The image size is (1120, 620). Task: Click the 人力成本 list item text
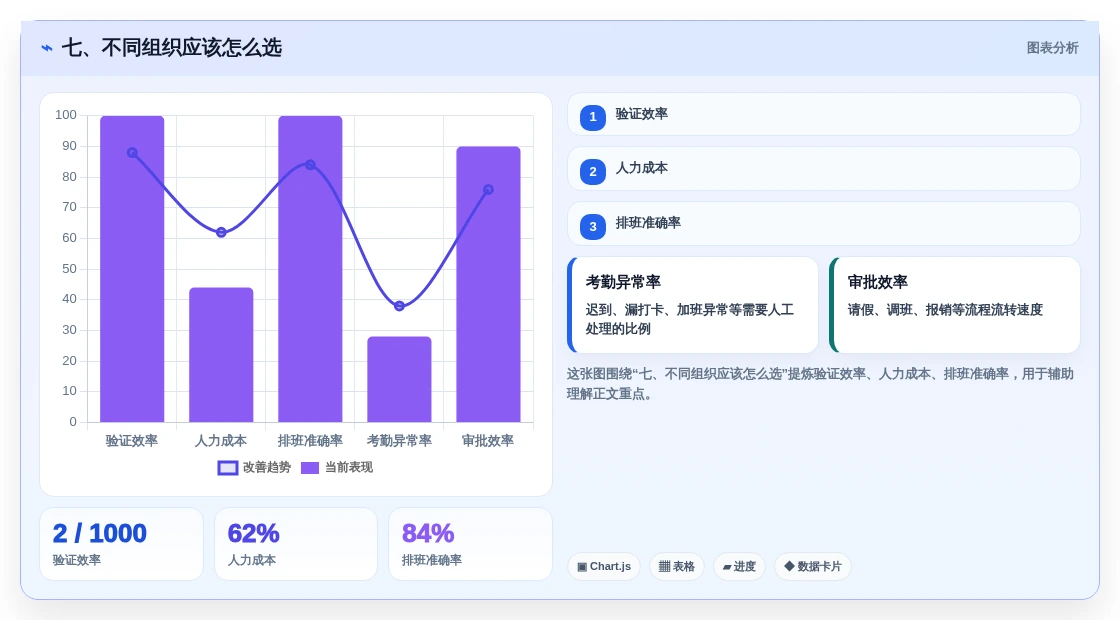[641, 168]
